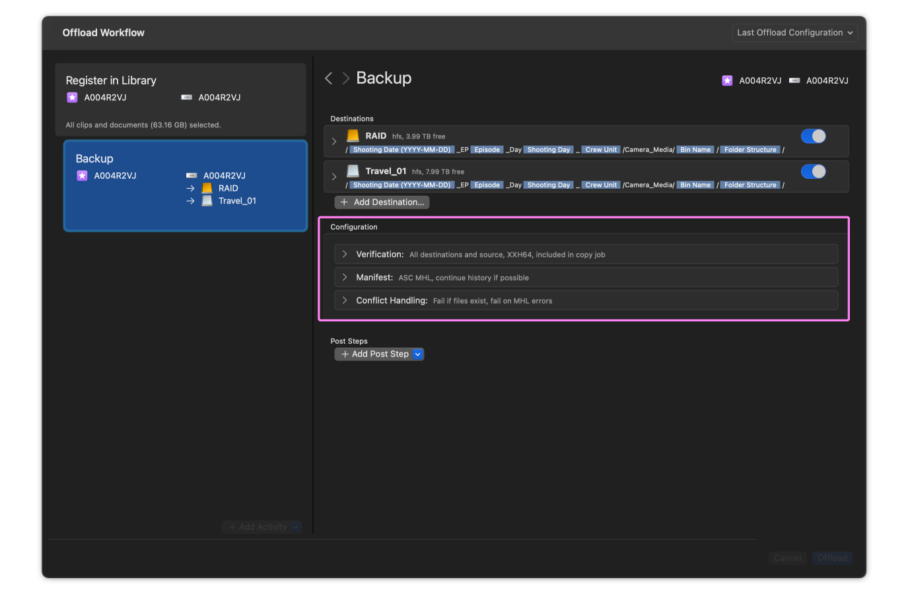Click card icon in Register in Library
908x594 pixels.
[x=186, y=97]
